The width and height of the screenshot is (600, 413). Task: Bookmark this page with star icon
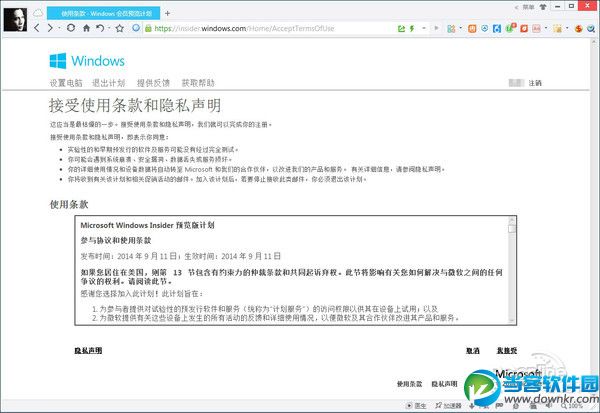tap(120, 28)
